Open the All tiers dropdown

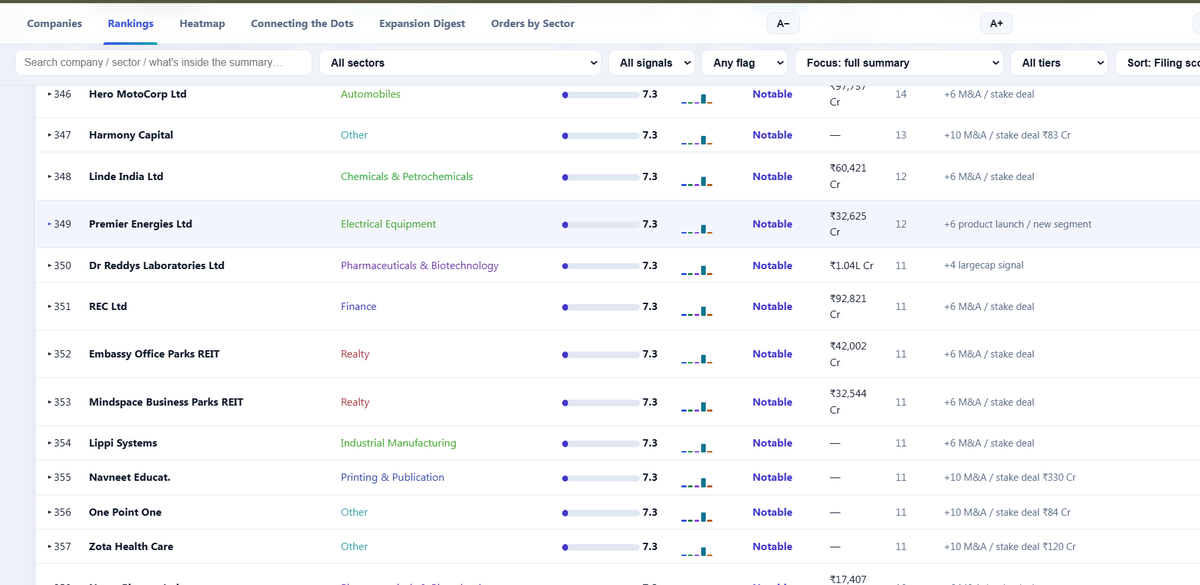click(x=1059, y=62)
